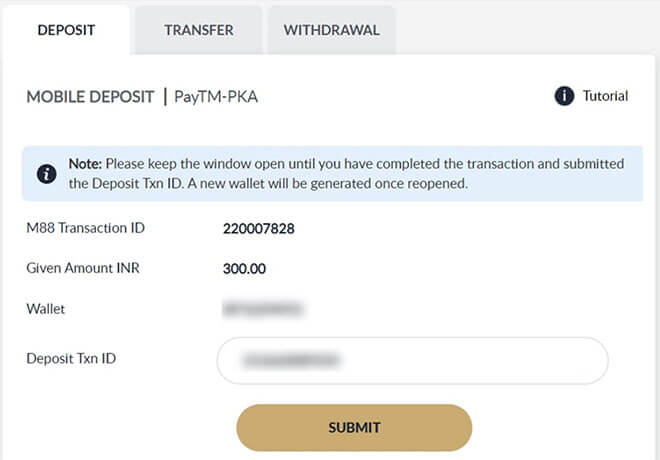Open the Transfer tab
The height and width of the screenshot is (460, 660).
coord(198,30)
